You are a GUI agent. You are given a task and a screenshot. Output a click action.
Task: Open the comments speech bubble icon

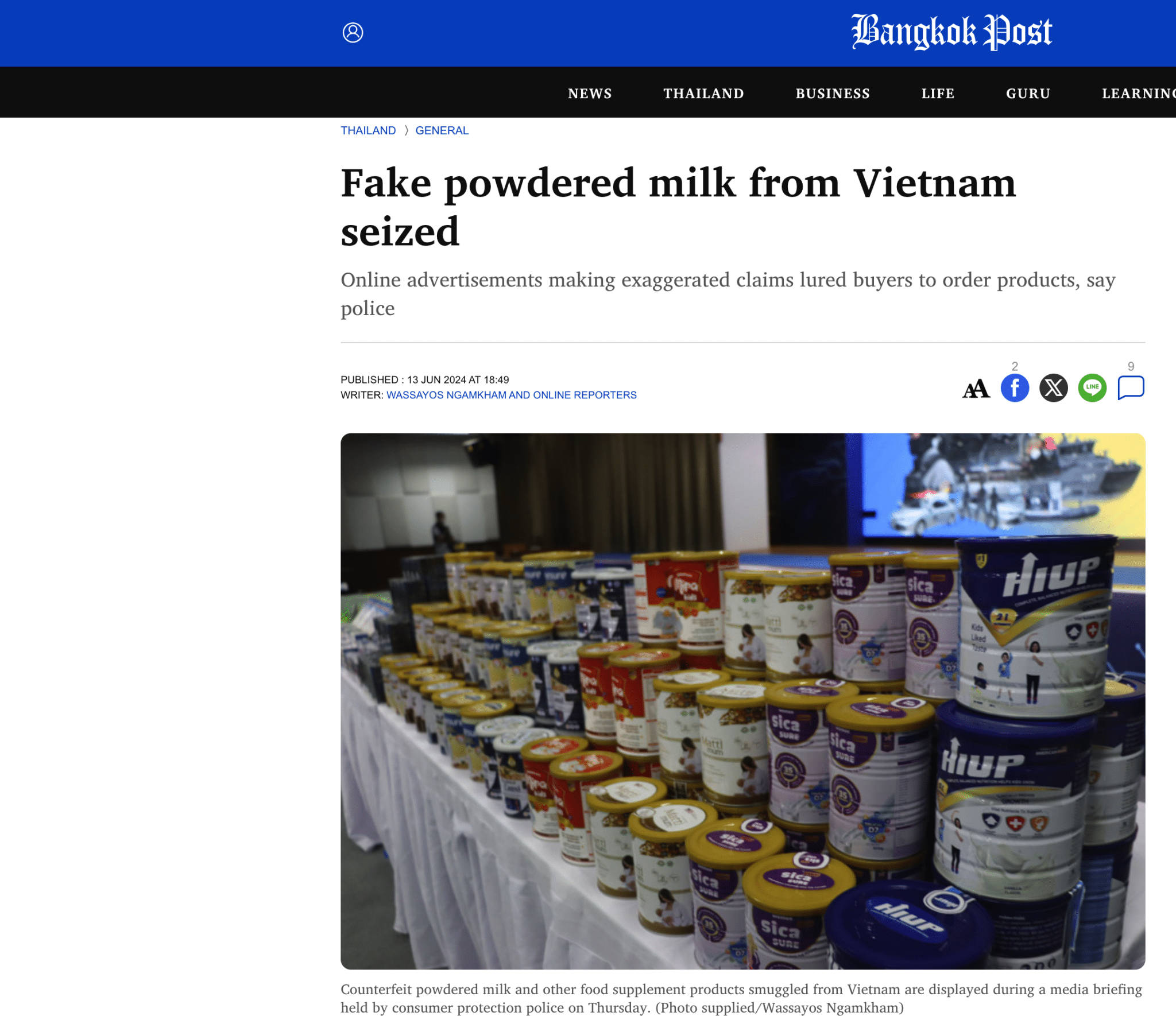click(1131, 387)
